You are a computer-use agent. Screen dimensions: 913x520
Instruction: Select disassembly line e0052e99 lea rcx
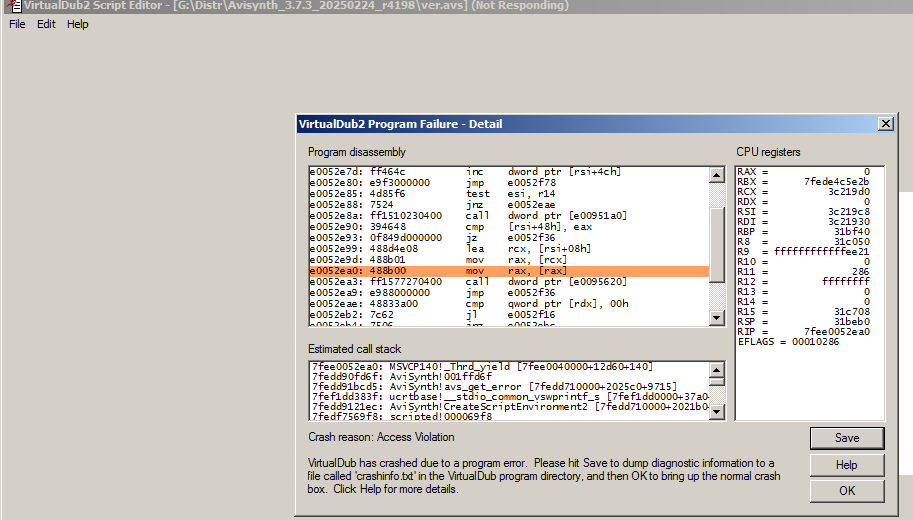(x=509, y=249)
